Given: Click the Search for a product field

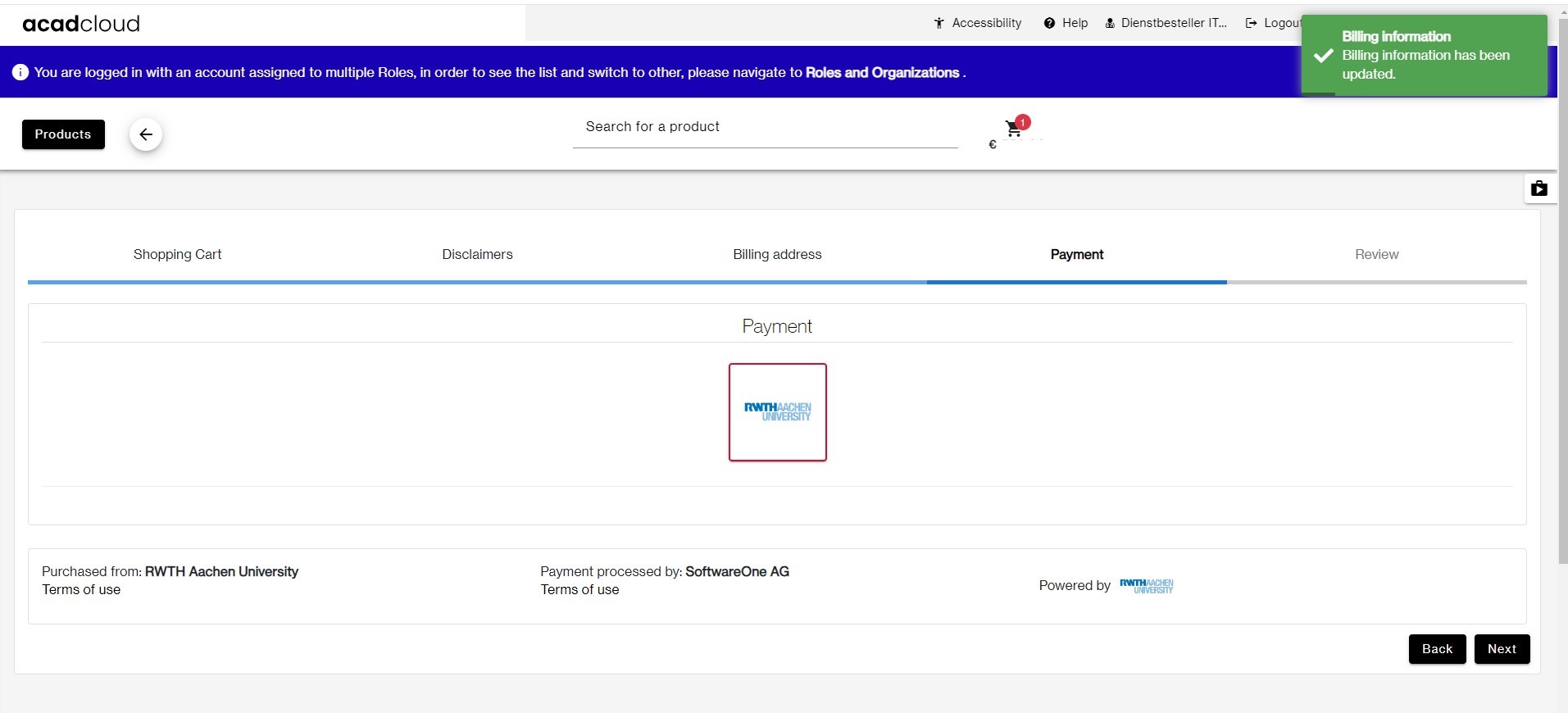Looking at the screenshot, I should [x=765, y=127].
